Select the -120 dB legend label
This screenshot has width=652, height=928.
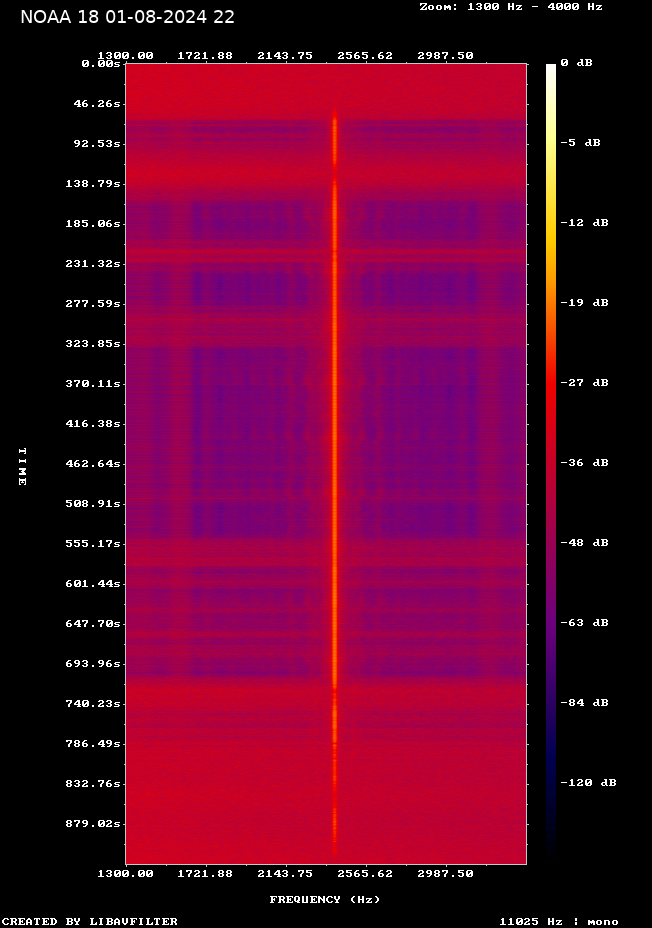(589, 782)
